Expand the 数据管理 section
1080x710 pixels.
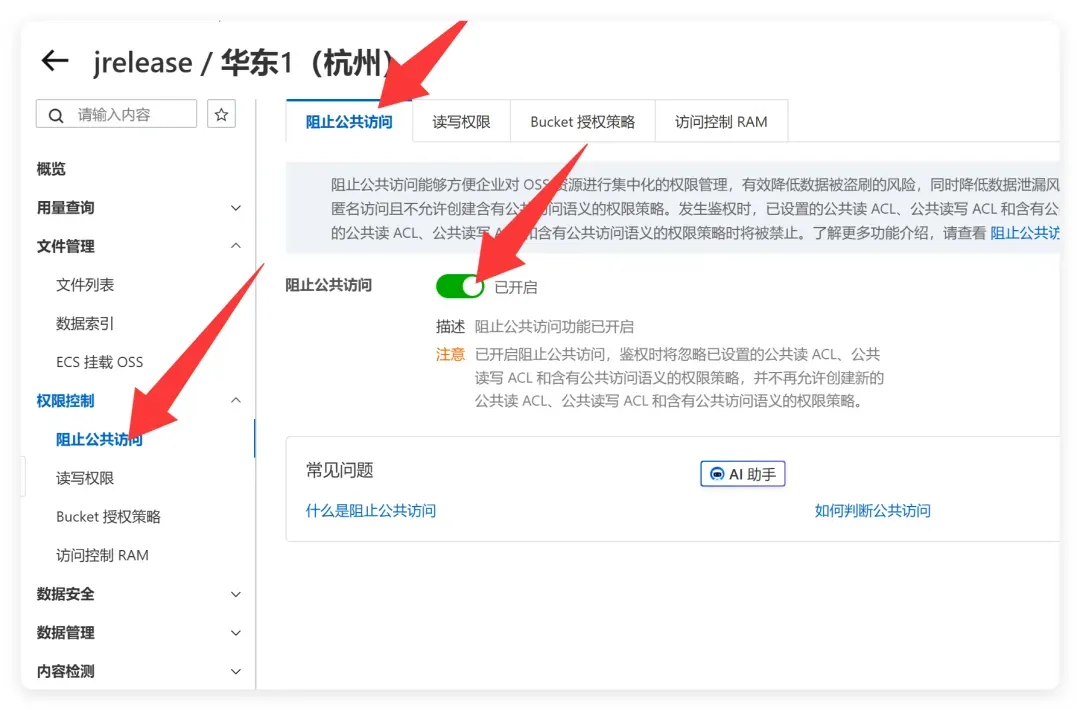click(236, 633)
